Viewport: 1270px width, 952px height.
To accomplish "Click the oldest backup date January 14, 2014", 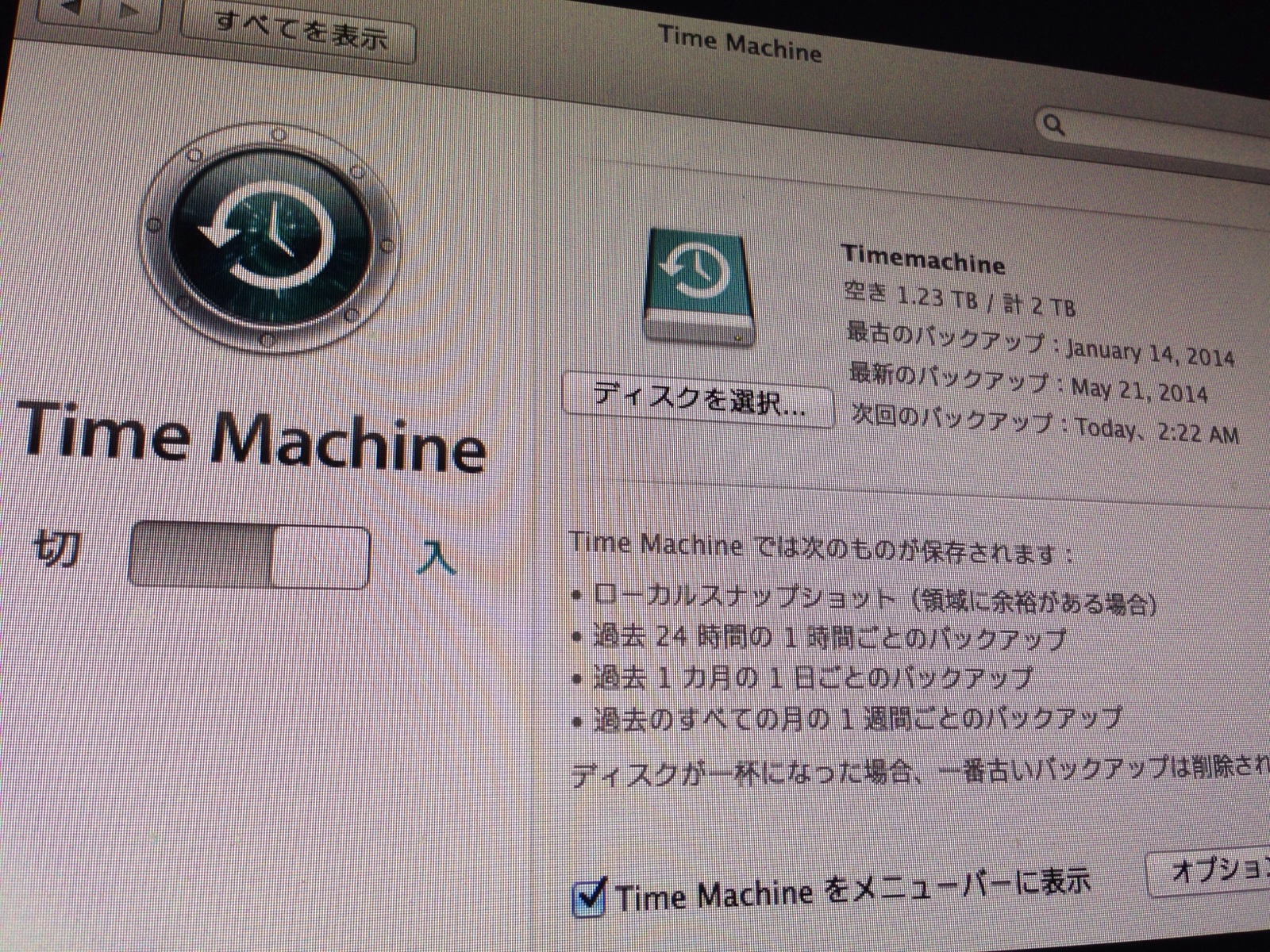I will pyautogui.click(x=1149, y=354).
